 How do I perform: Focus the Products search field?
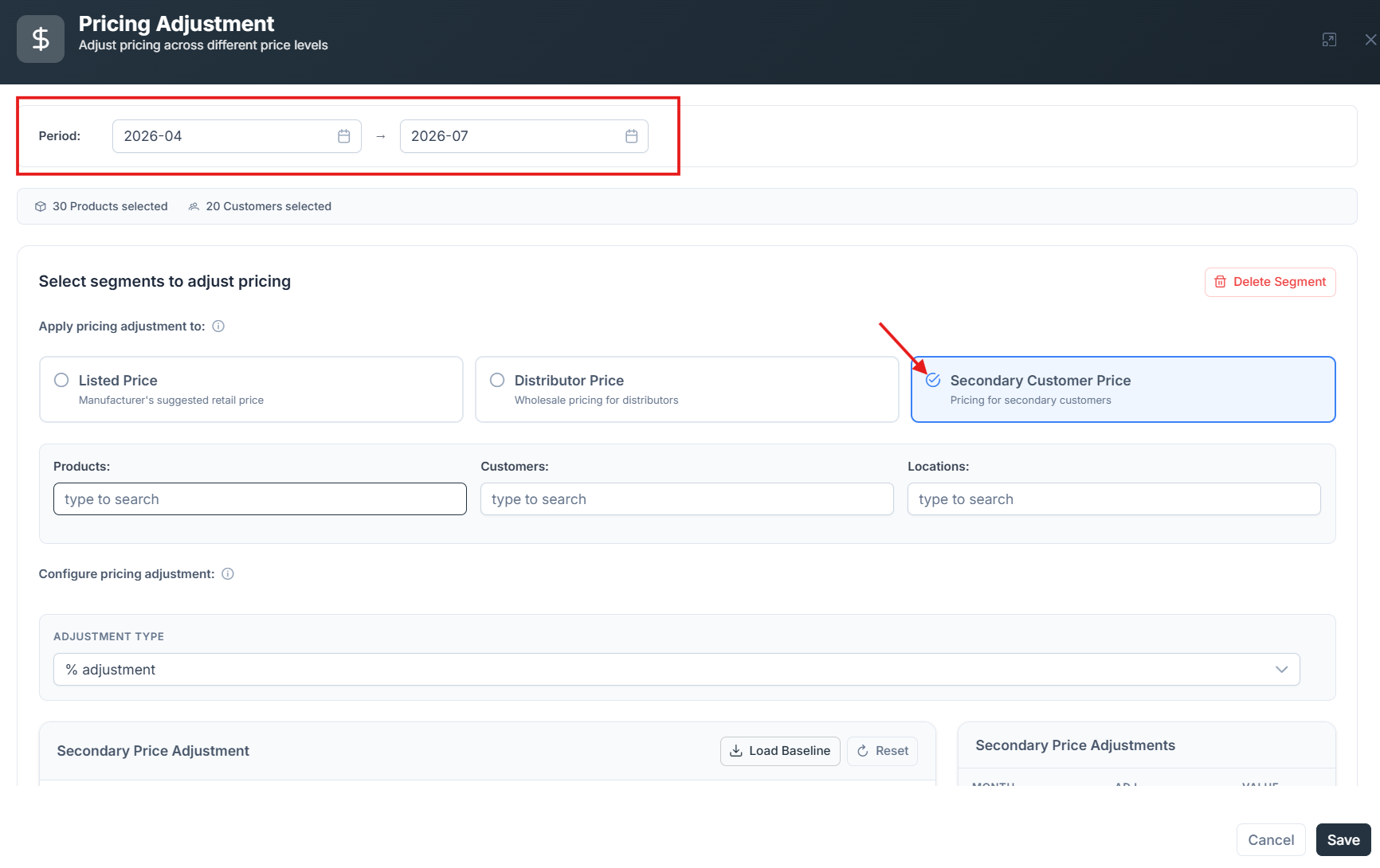(260, 499)
